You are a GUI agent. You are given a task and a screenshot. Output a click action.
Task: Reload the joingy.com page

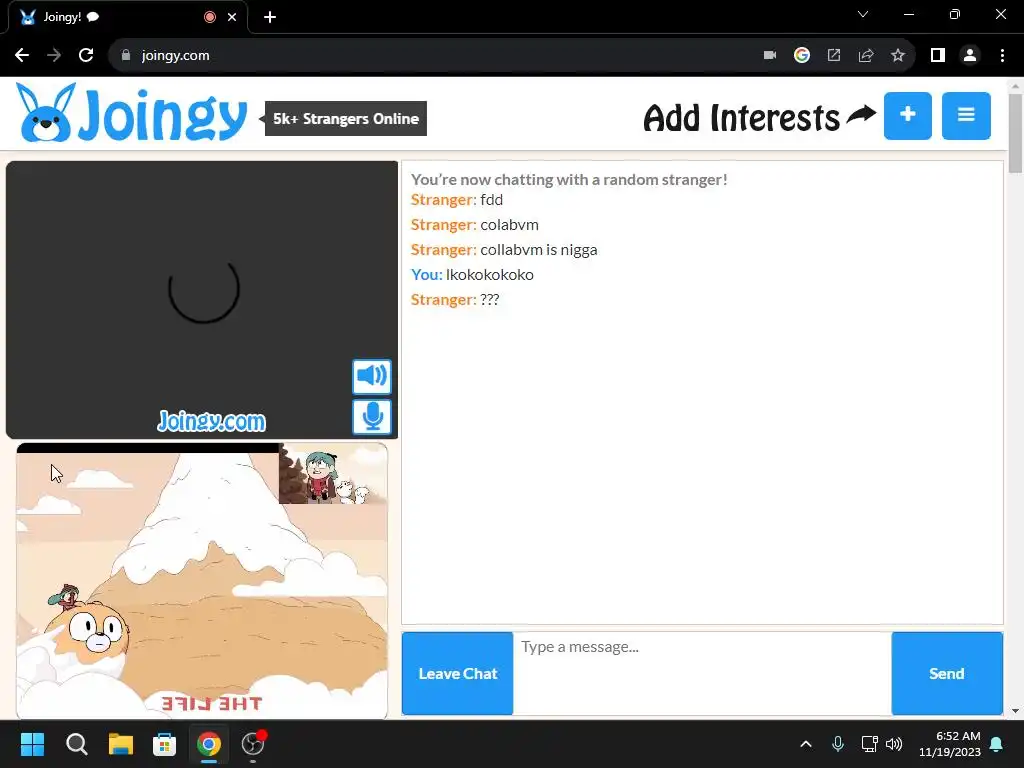[86, 56]
